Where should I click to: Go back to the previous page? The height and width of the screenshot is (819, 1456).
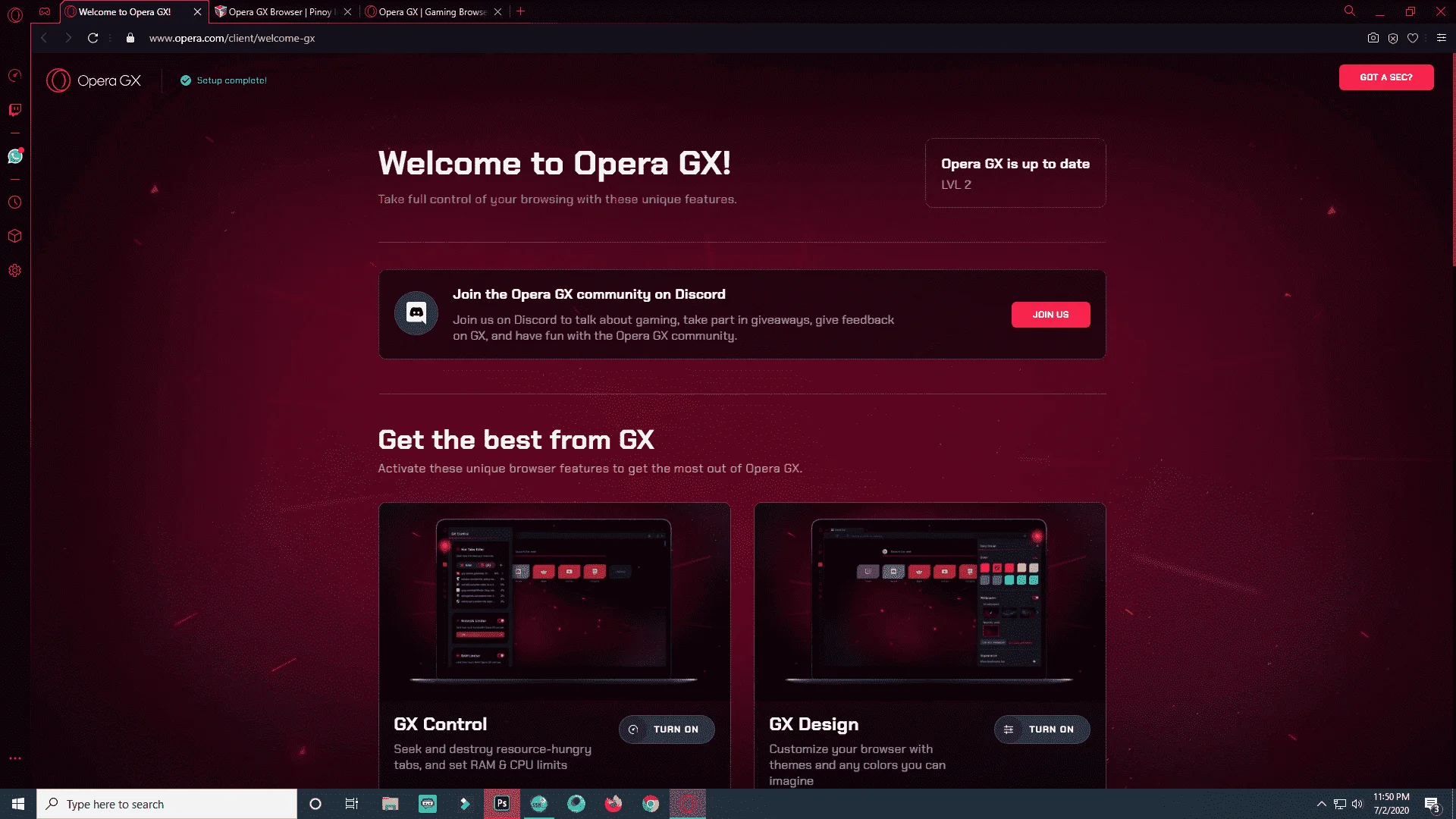(x=44, y=38)
